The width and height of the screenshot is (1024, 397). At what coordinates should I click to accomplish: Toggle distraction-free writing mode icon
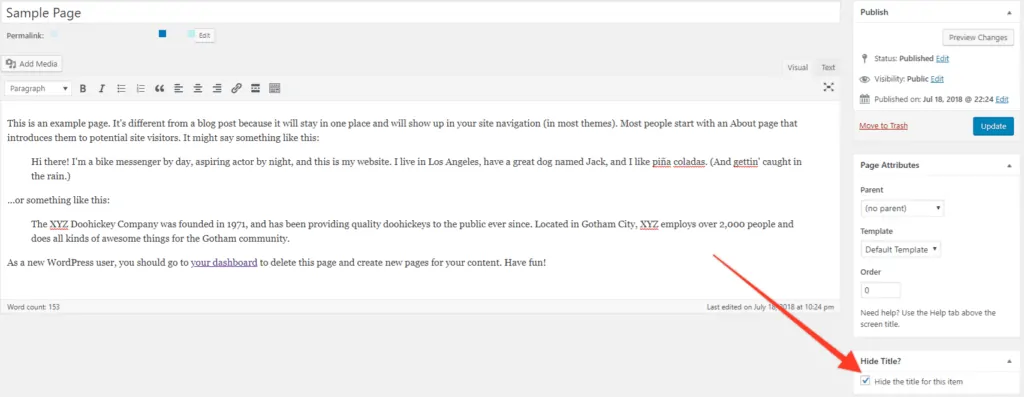tap(829, 87)
